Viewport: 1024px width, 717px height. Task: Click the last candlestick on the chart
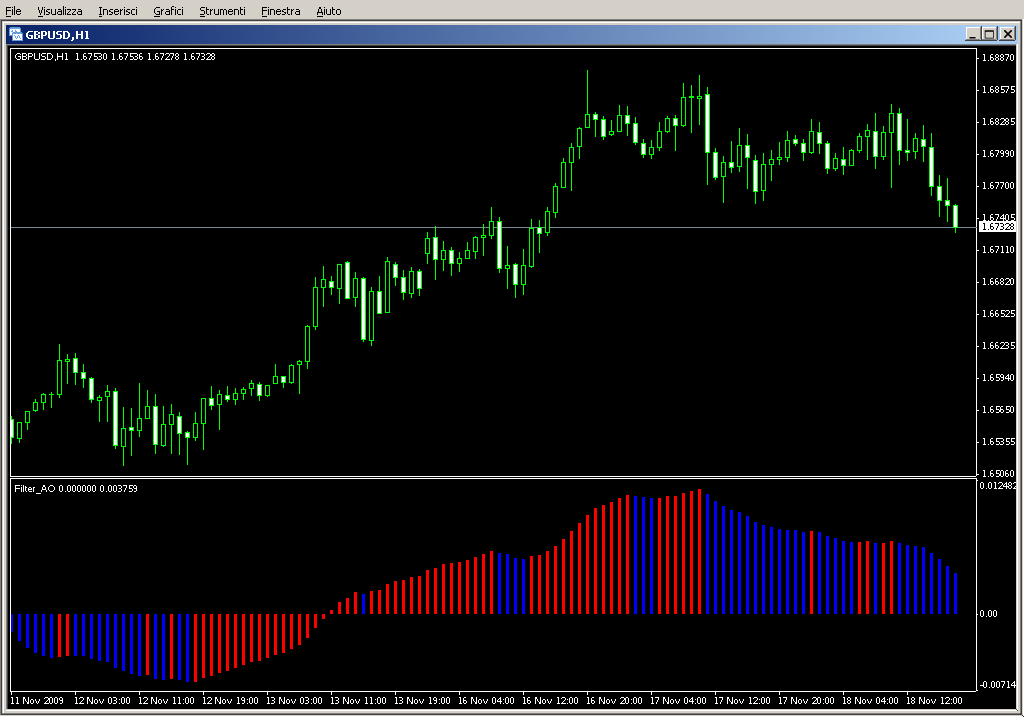coord(955,217)
